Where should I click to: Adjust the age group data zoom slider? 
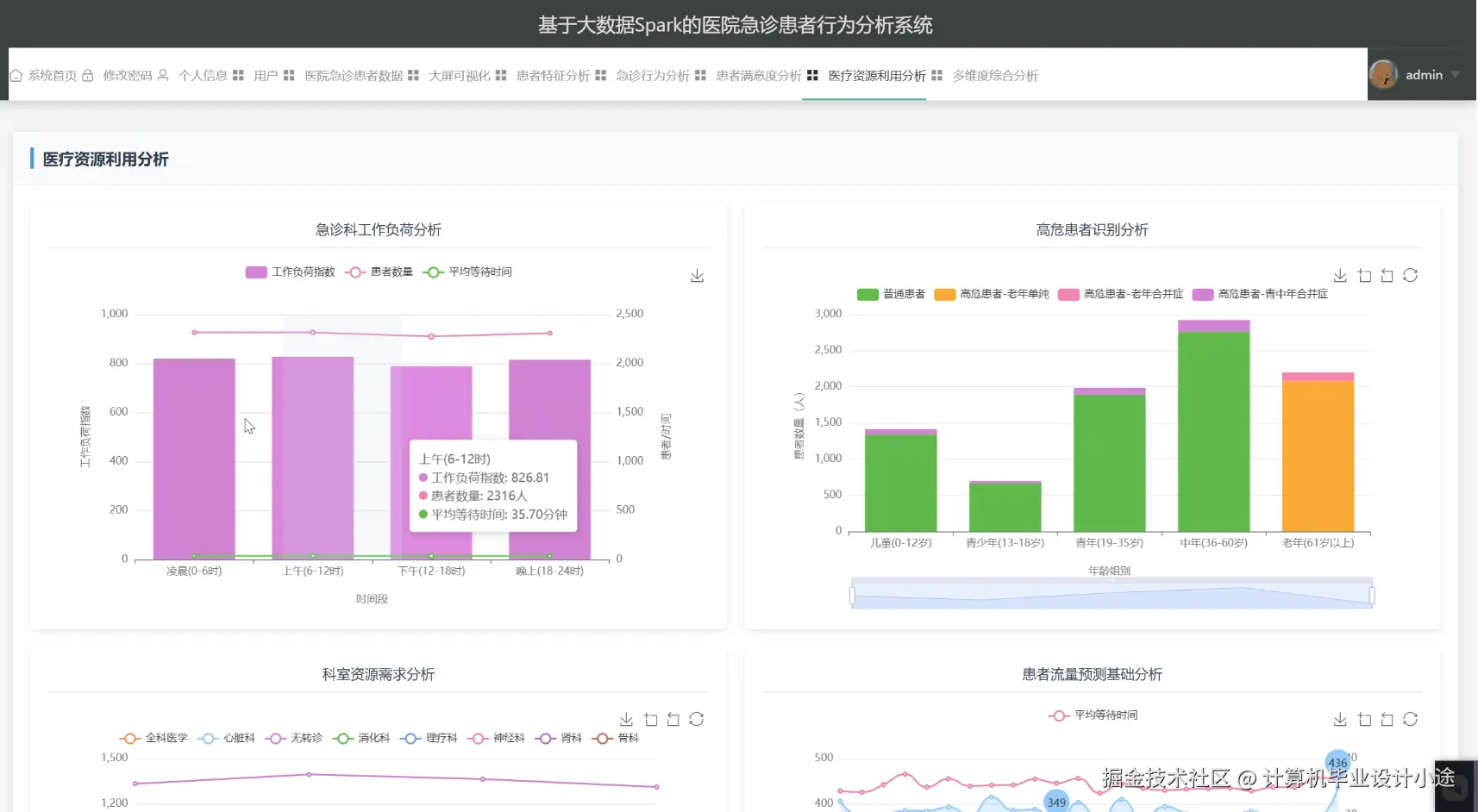1111,593
